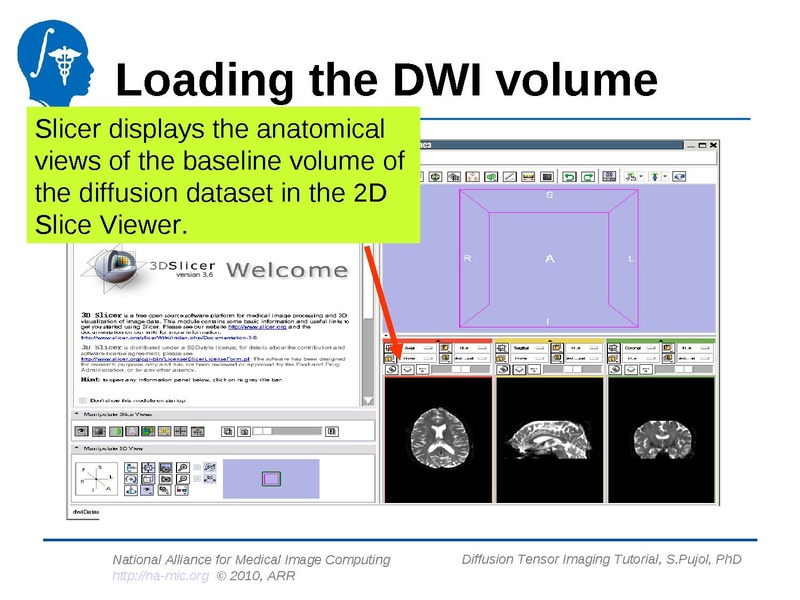Click the show-foreground icon left of the fade slider

244,432
